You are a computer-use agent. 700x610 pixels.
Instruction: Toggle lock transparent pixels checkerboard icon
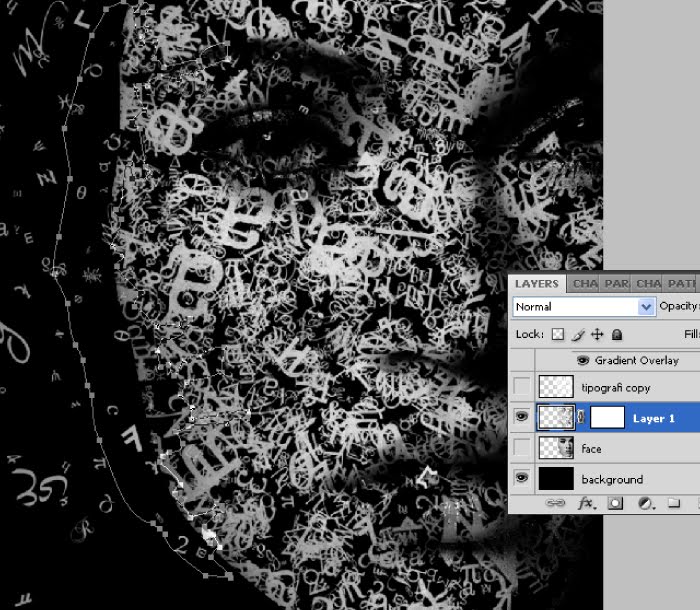pos(558,334)
